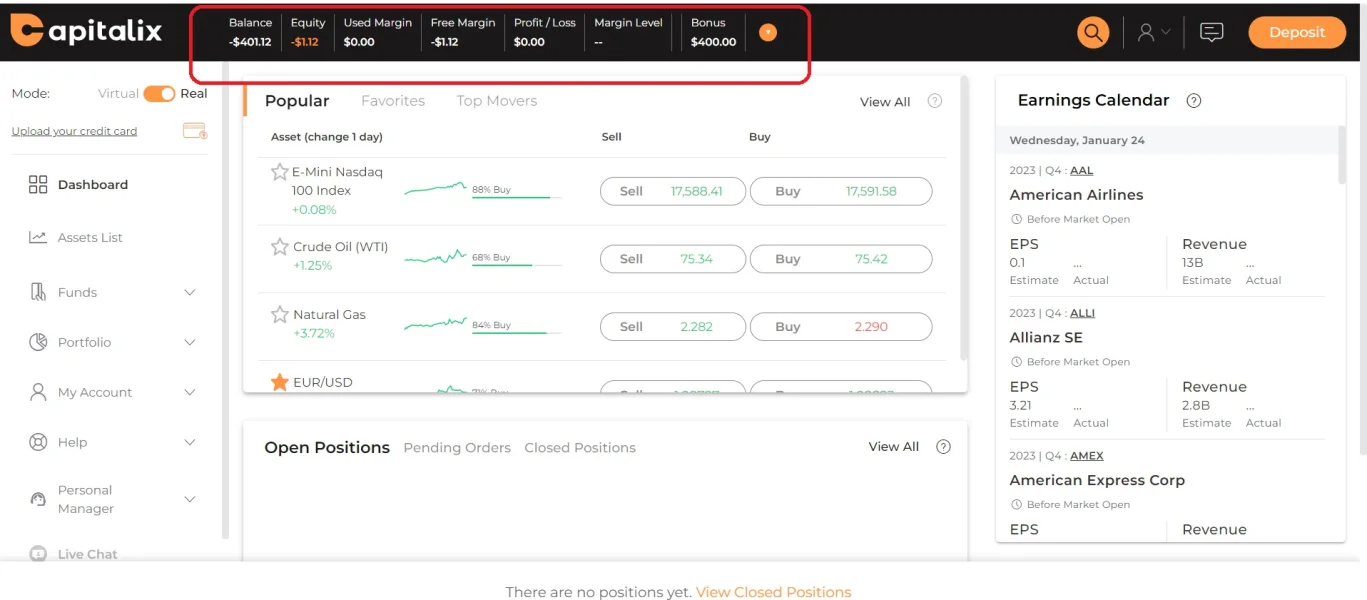The height and width of the screenshot is (600, 1367).
Task: Click the Earnings Calendar help icon
Action: point(1193,101)
